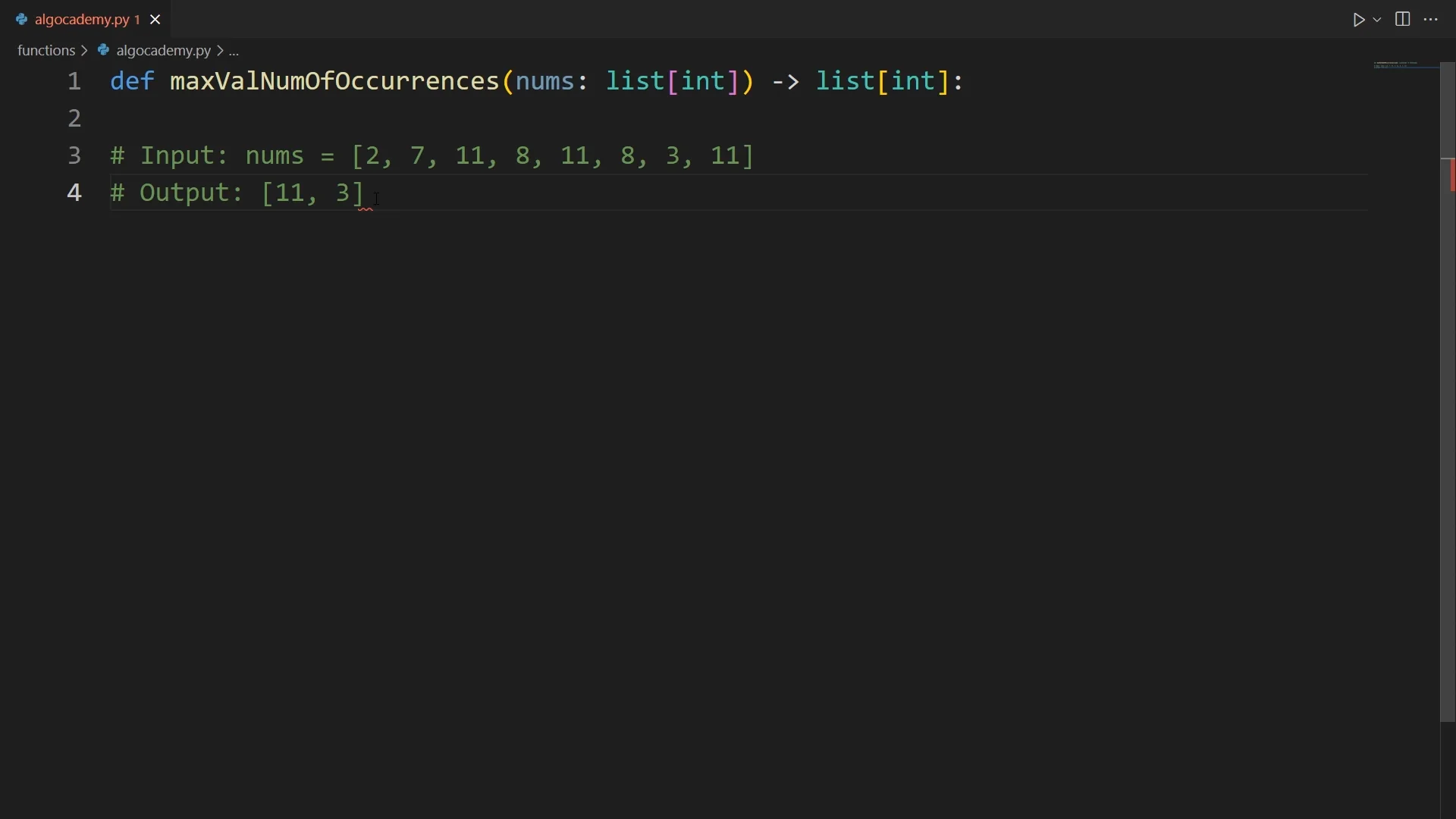
Task: Click the red squiggle error after Output line
Action: 367,208
